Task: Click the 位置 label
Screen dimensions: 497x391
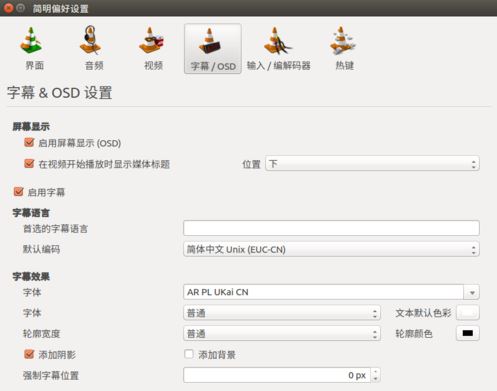Action: [x=251, y=164]
